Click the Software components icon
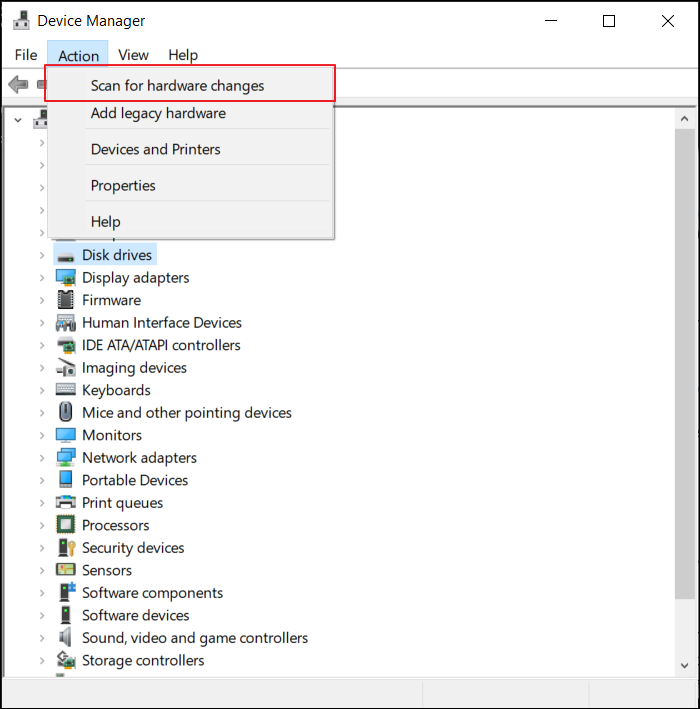700x709 pixels. 66,592
